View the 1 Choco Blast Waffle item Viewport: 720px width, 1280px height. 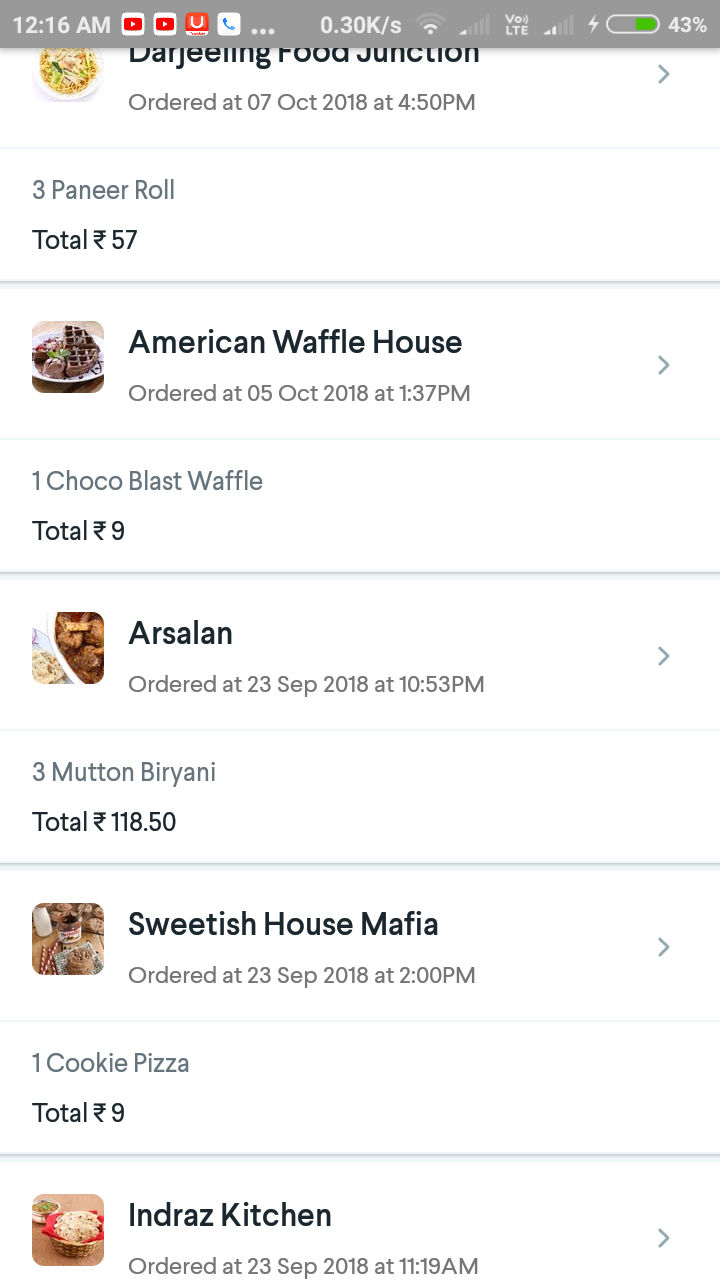pos(147,481)
